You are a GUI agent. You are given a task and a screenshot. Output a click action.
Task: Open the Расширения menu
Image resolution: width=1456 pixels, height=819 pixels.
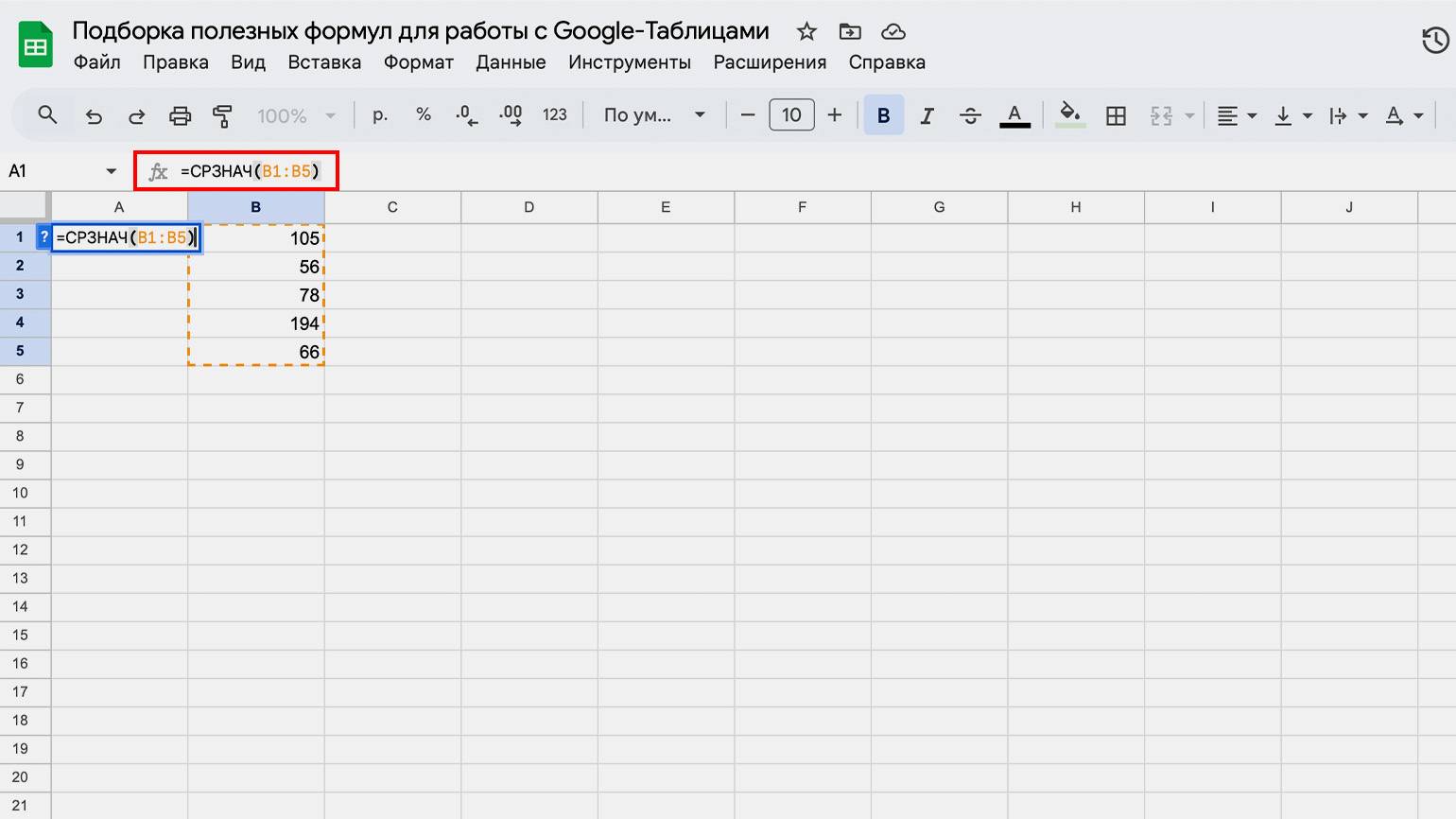[x=770, y=62]
